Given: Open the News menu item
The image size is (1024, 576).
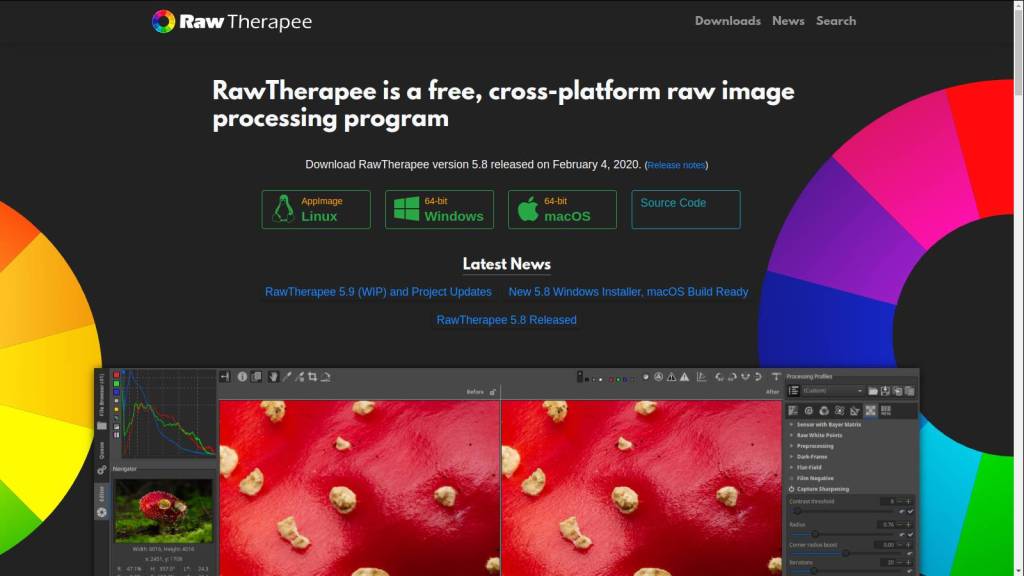Looking at the screenshot, I should [x=788, y=21].
